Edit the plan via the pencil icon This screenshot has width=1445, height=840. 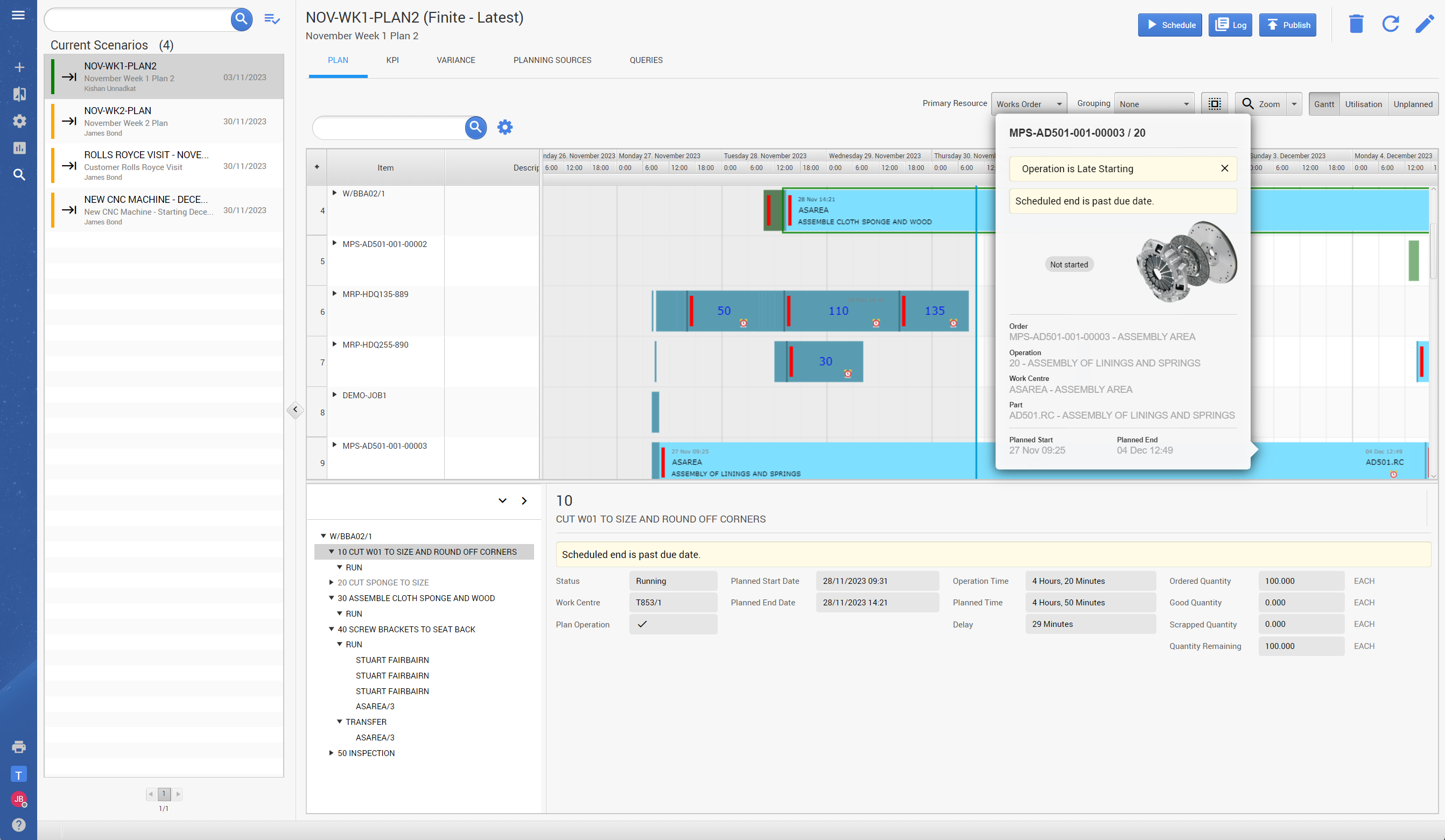[x=1426, y=24]
